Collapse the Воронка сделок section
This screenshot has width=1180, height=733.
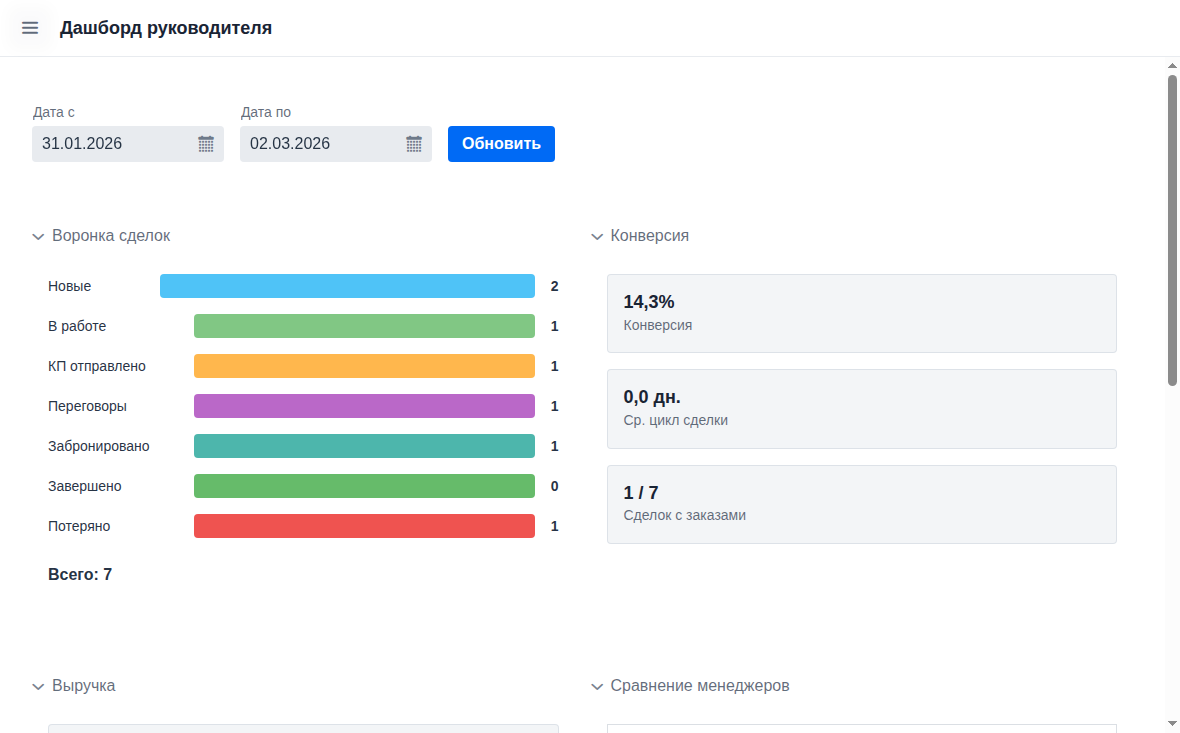pyautogui.click(x=38, y=237)
